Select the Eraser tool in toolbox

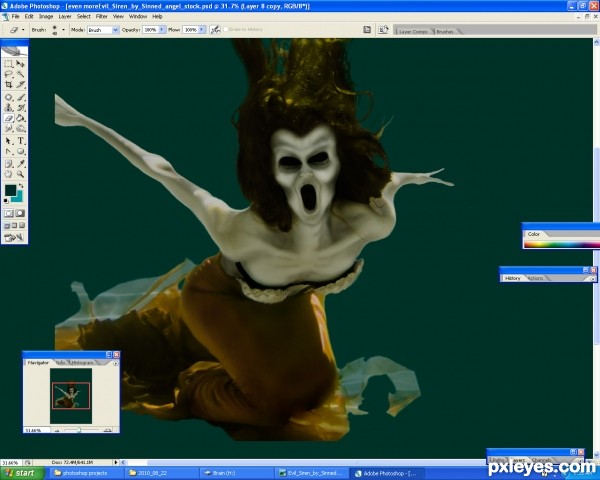pyautogui.click(x=8, y=118)
